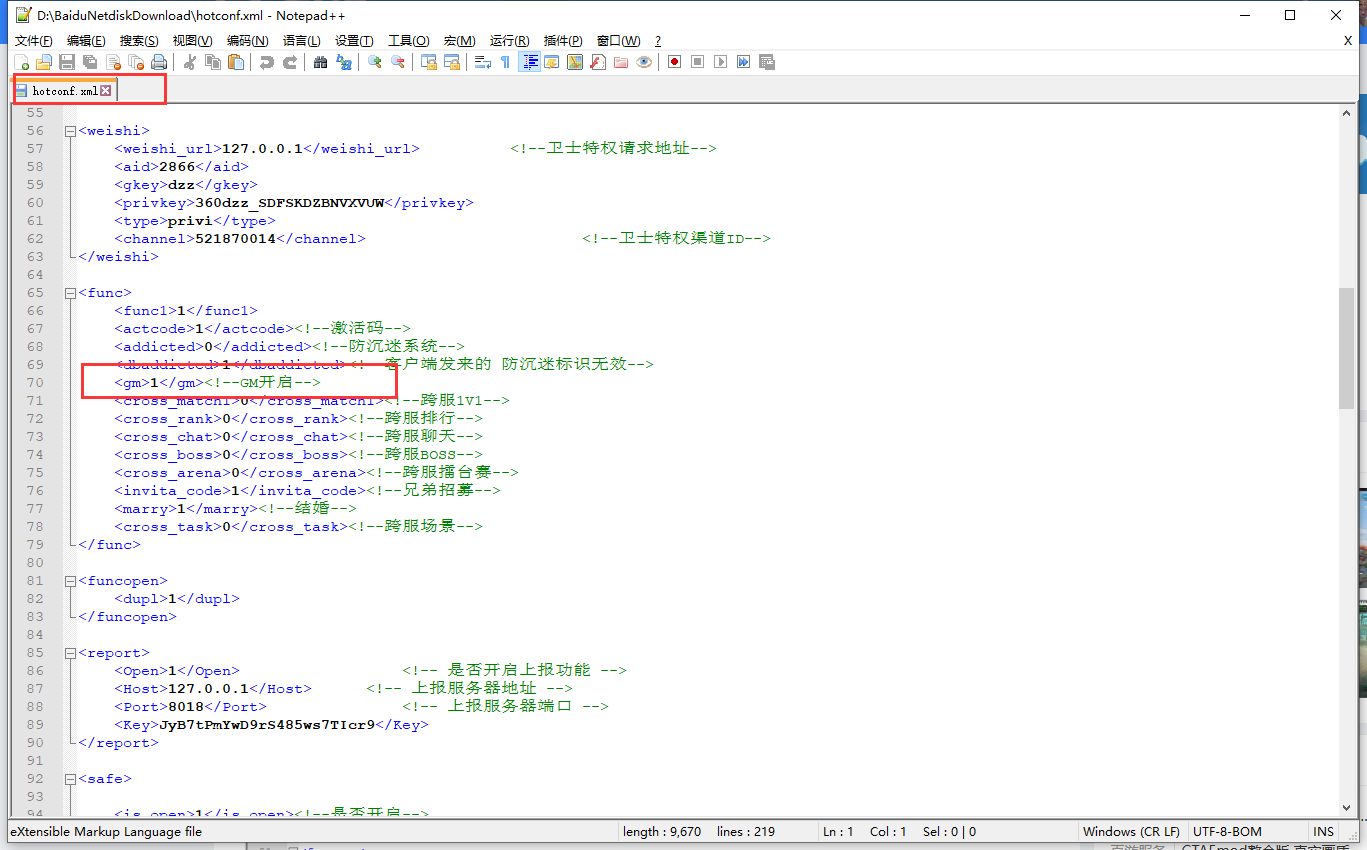Close hotconf.xml with the tab X
The image size is (1367, 850).
106,91
